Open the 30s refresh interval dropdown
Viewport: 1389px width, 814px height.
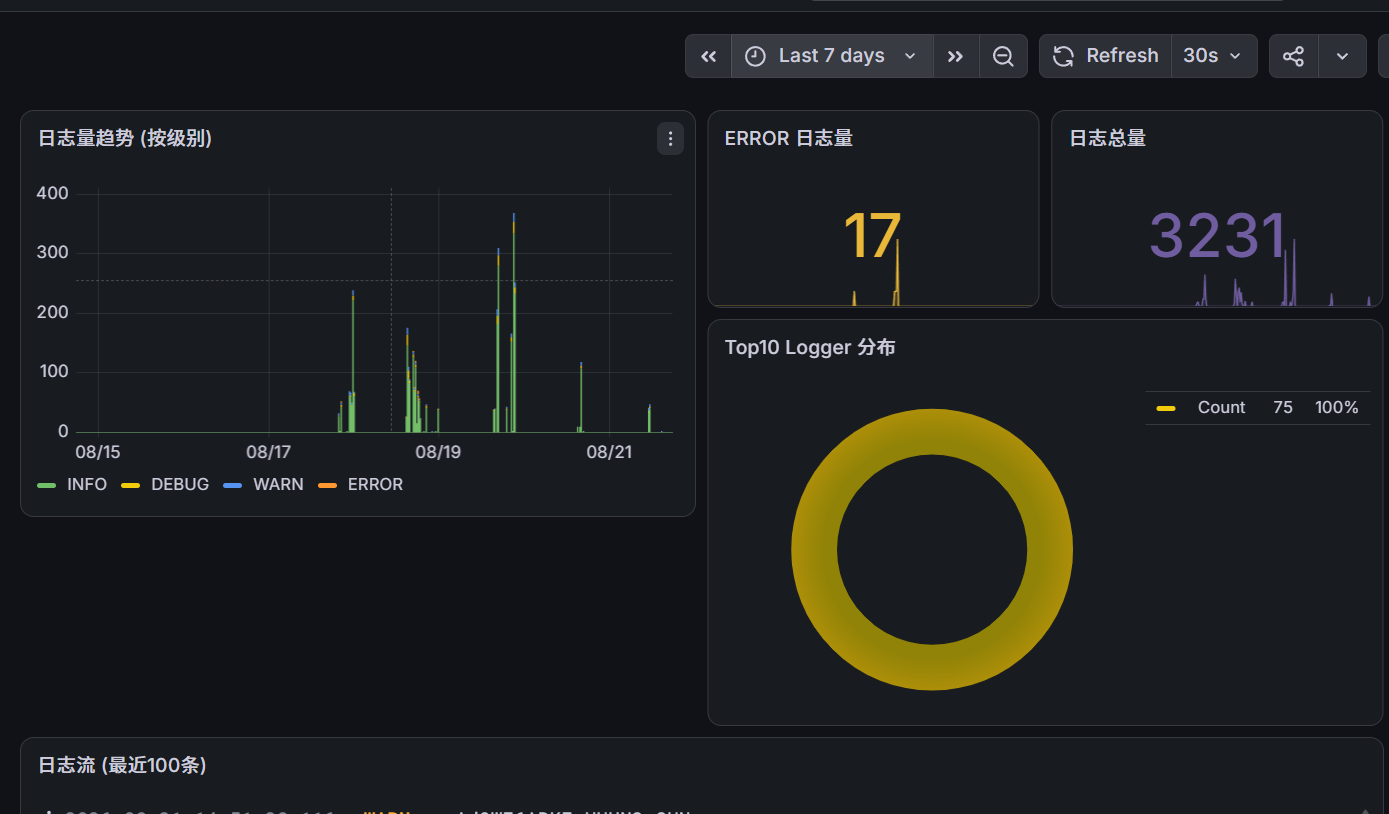pyautogui.click(x=1214, y=56)
